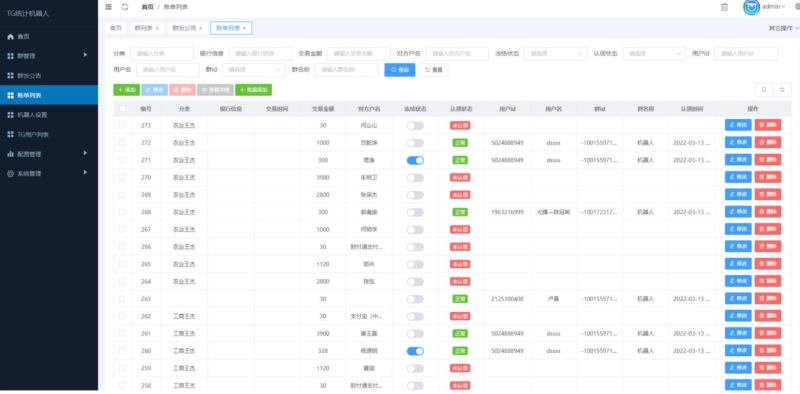This screenshot has width=800, height=394.
Task: Open 群发公告 in the sidebar menu
Action: (x=48, y=76)
